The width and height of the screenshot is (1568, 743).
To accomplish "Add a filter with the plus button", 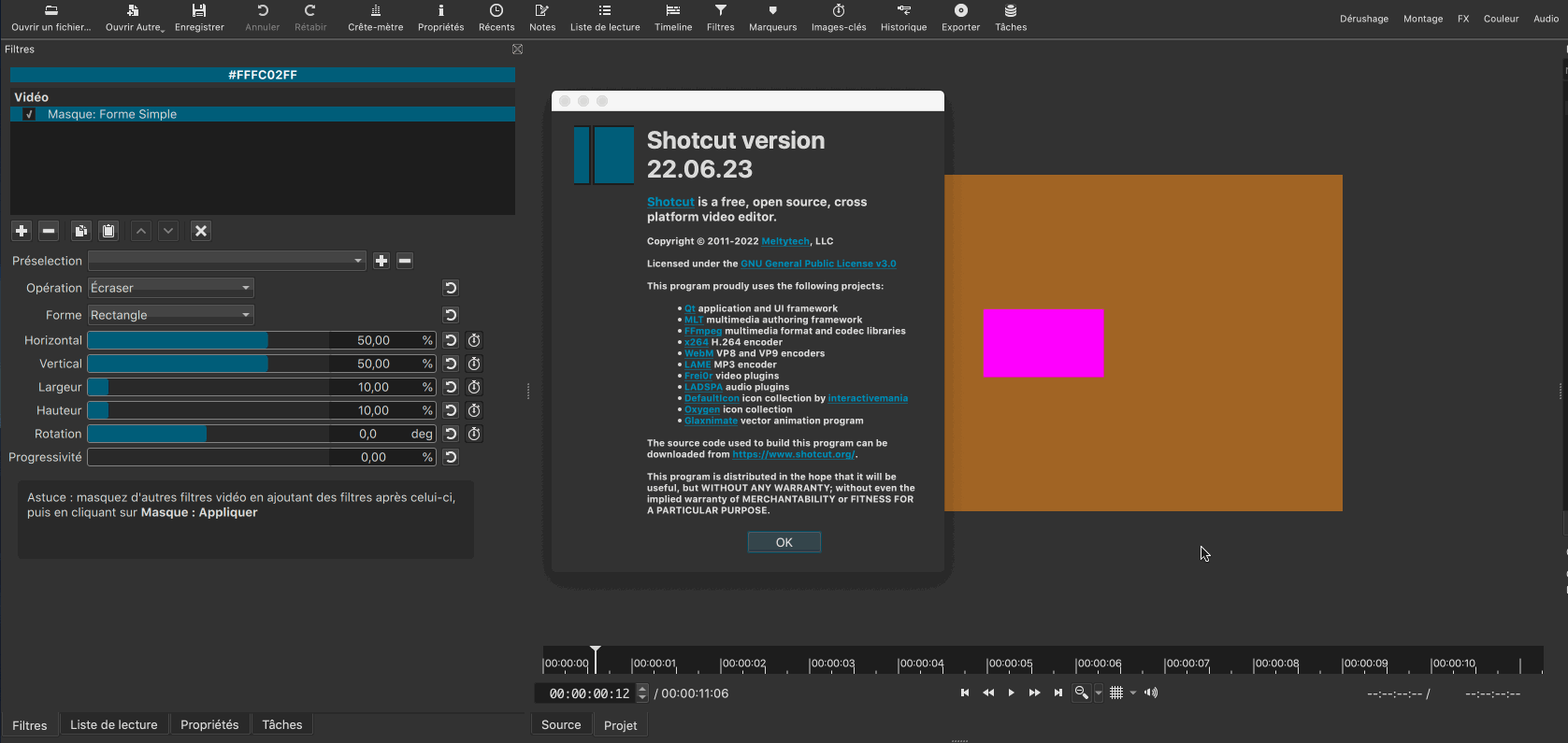I will 22,231.
